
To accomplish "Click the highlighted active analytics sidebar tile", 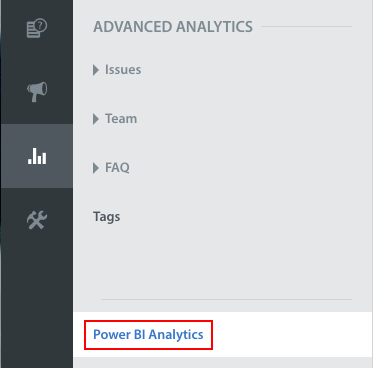I will click(37, 156).
